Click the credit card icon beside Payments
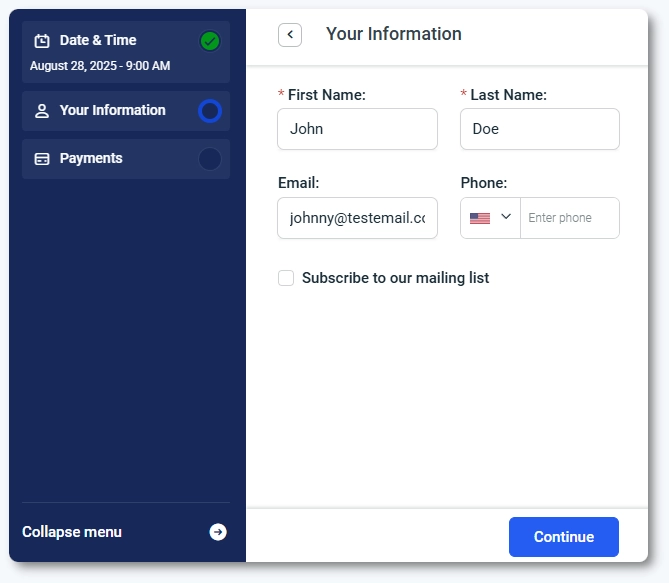The width and height of the screenshot is (669, 583). 42,159
